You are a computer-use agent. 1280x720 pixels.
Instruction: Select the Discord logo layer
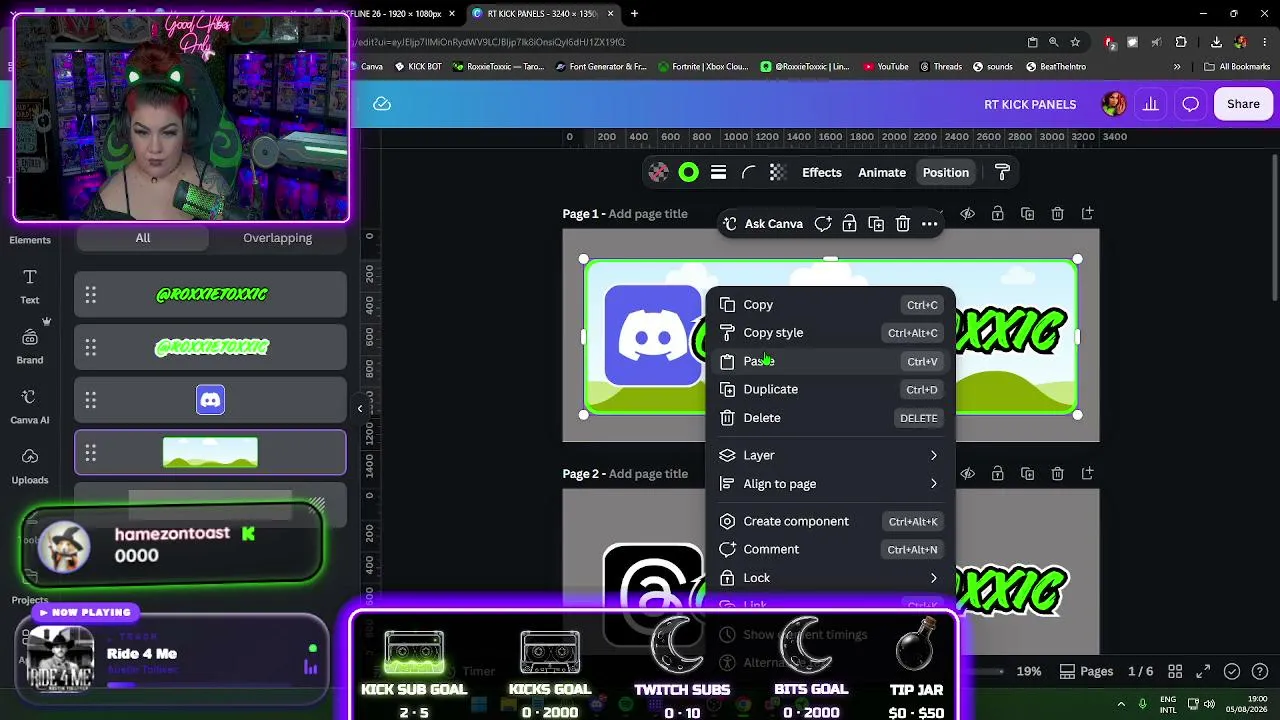210,400
